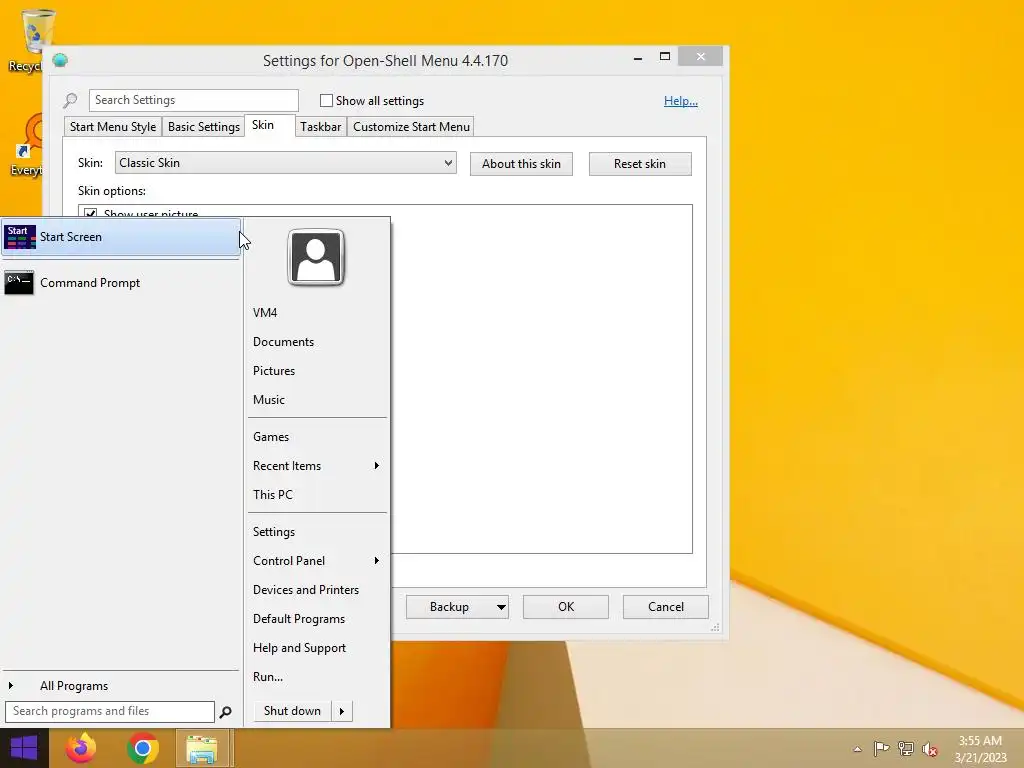Enable Show all settings checkbox
This screenshot has height=768, width=1024.
(327, 101)
